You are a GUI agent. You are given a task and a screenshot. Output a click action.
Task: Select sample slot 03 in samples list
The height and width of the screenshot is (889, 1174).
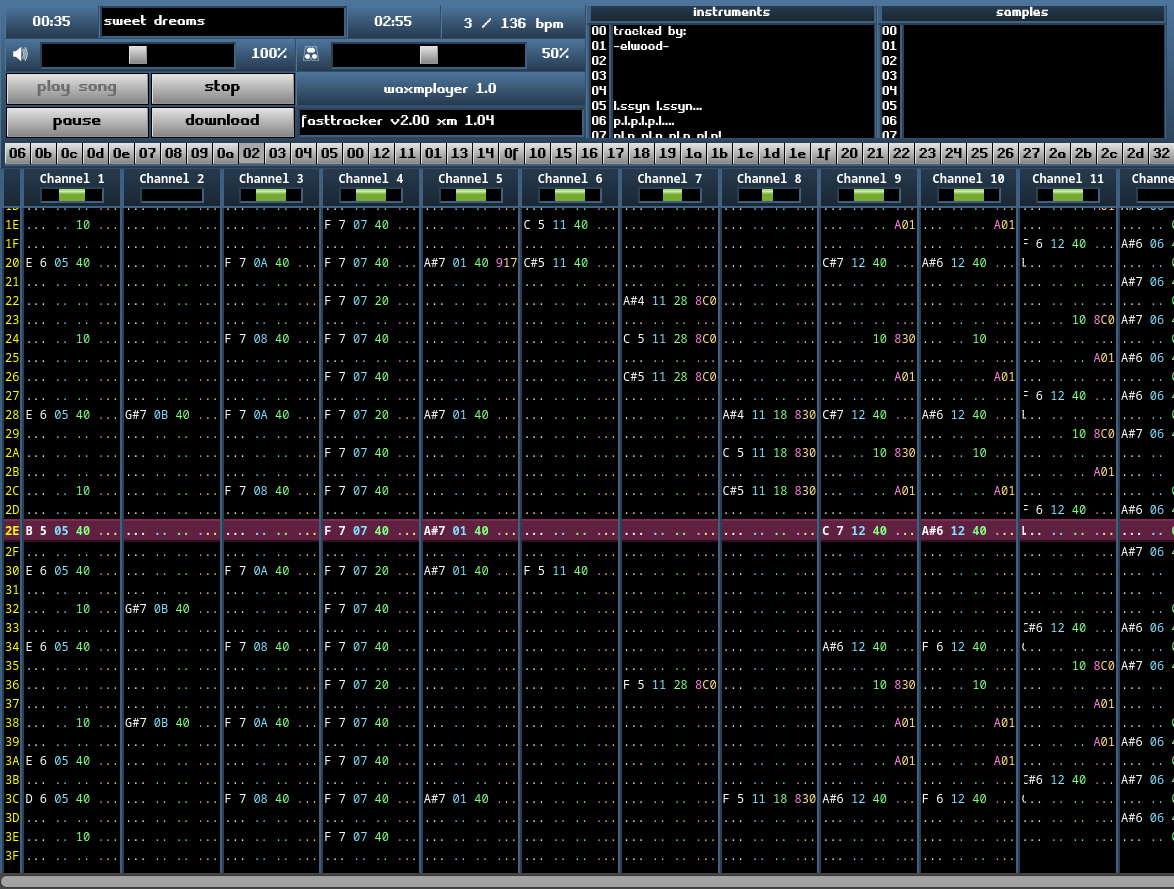click(x=1022, y=76)
